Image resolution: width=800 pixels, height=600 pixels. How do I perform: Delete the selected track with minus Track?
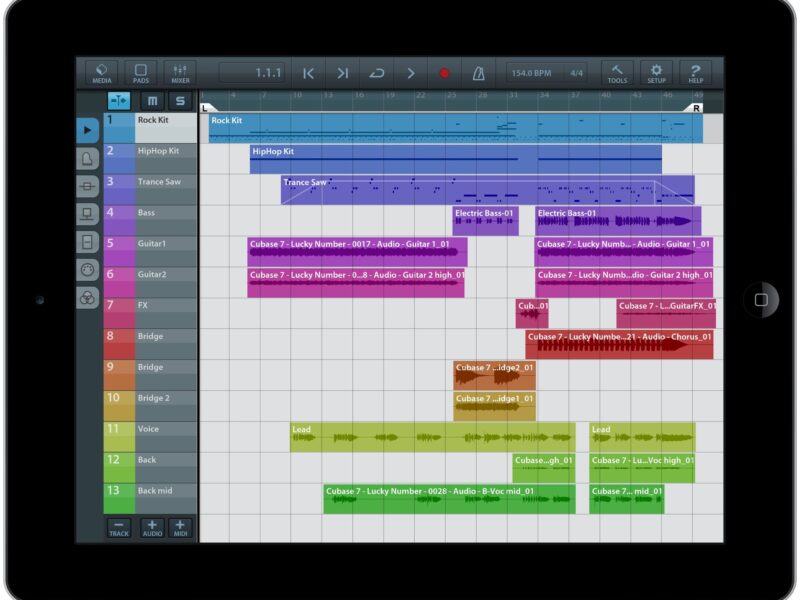click(118, 528)
